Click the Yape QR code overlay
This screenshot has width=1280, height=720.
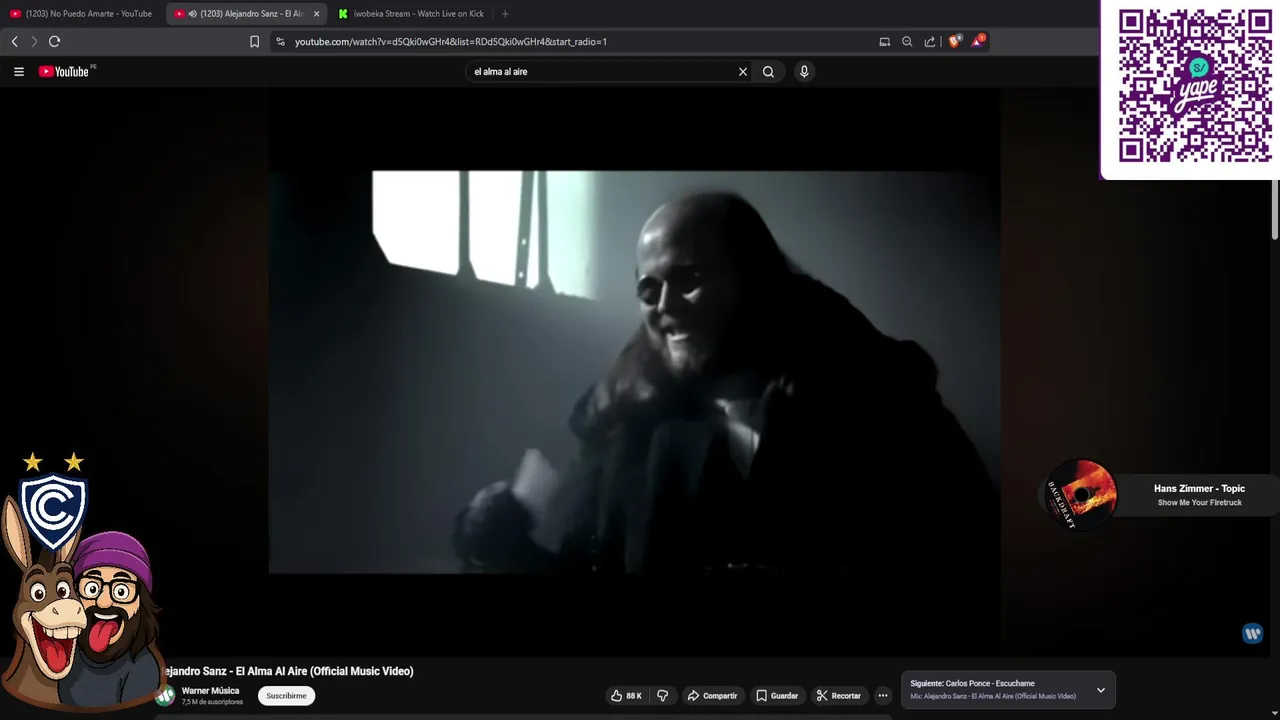(x=1194, y=86)
